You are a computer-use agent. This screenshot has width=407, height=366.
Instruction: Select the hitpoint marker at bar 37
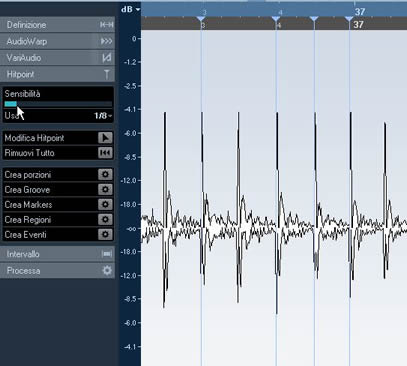349,19
